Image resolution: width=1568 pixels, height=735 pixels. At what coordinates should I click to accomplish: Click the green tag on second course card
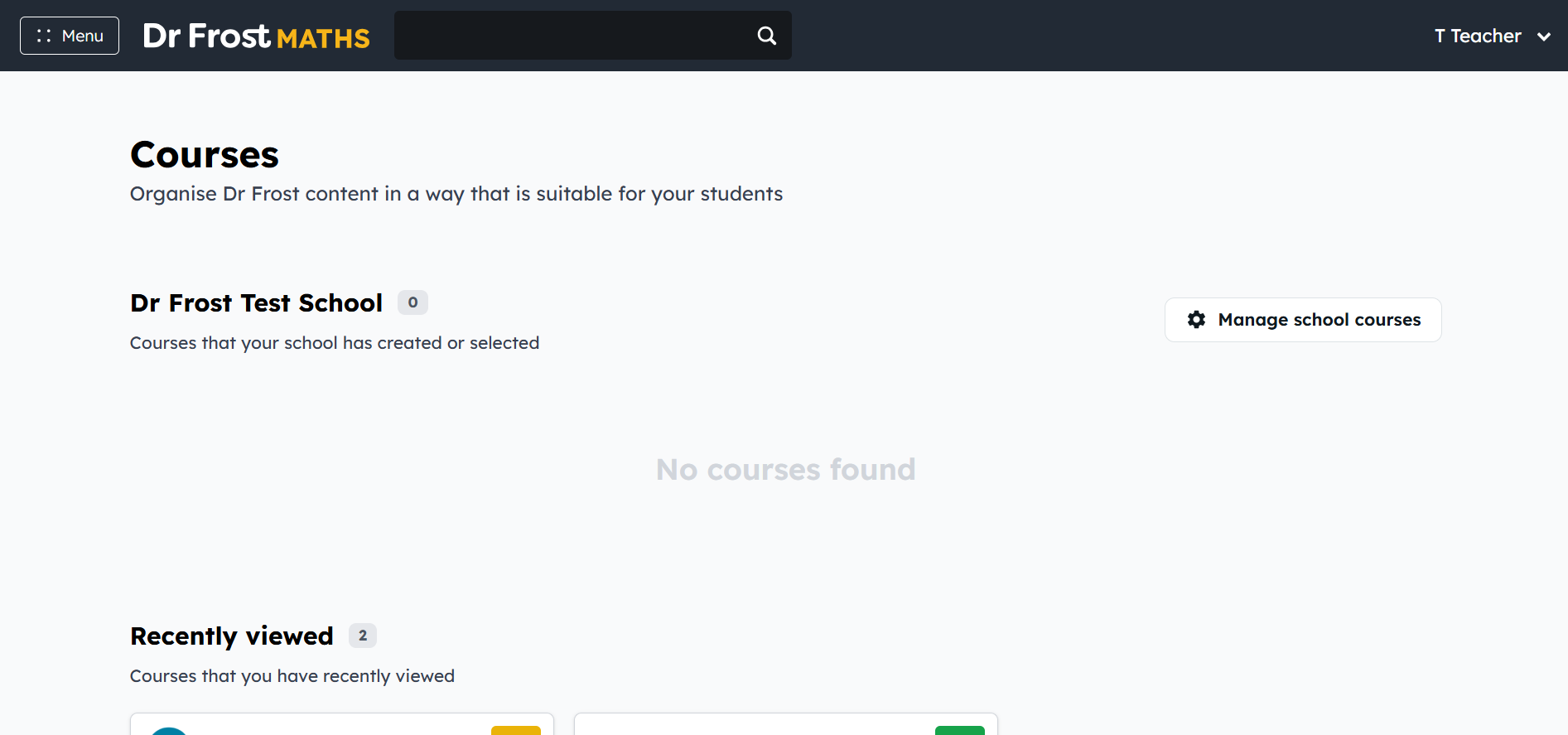click(x=960, y=730)
